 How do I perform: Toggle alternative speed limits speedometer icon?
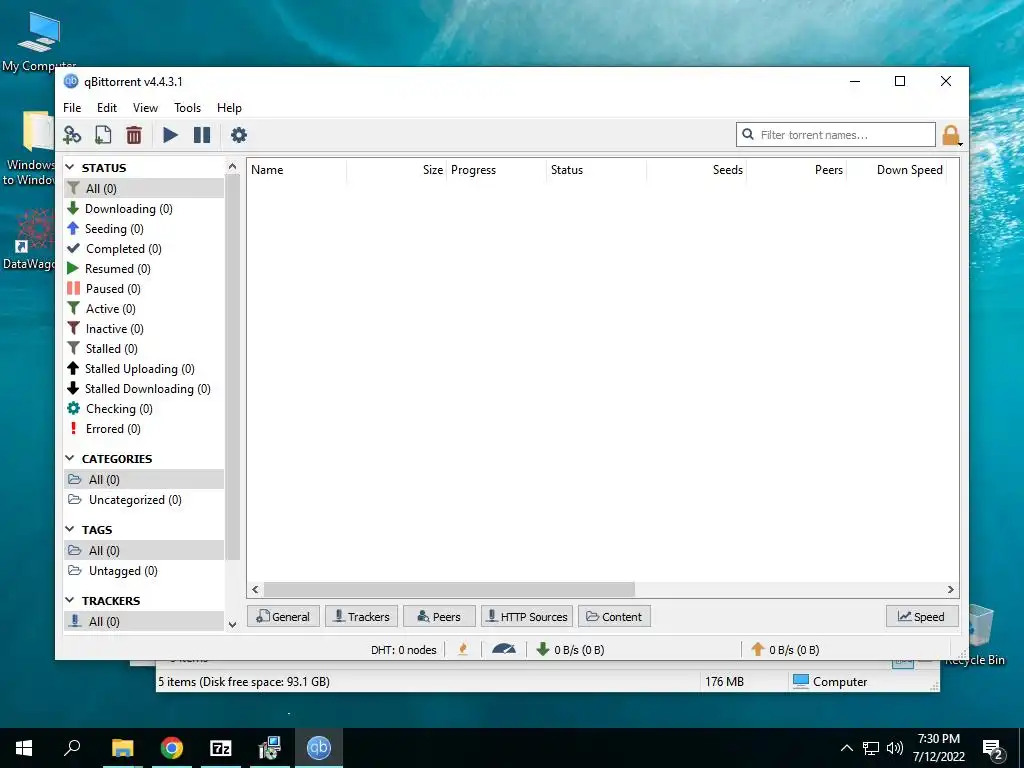tap(504, 649)
